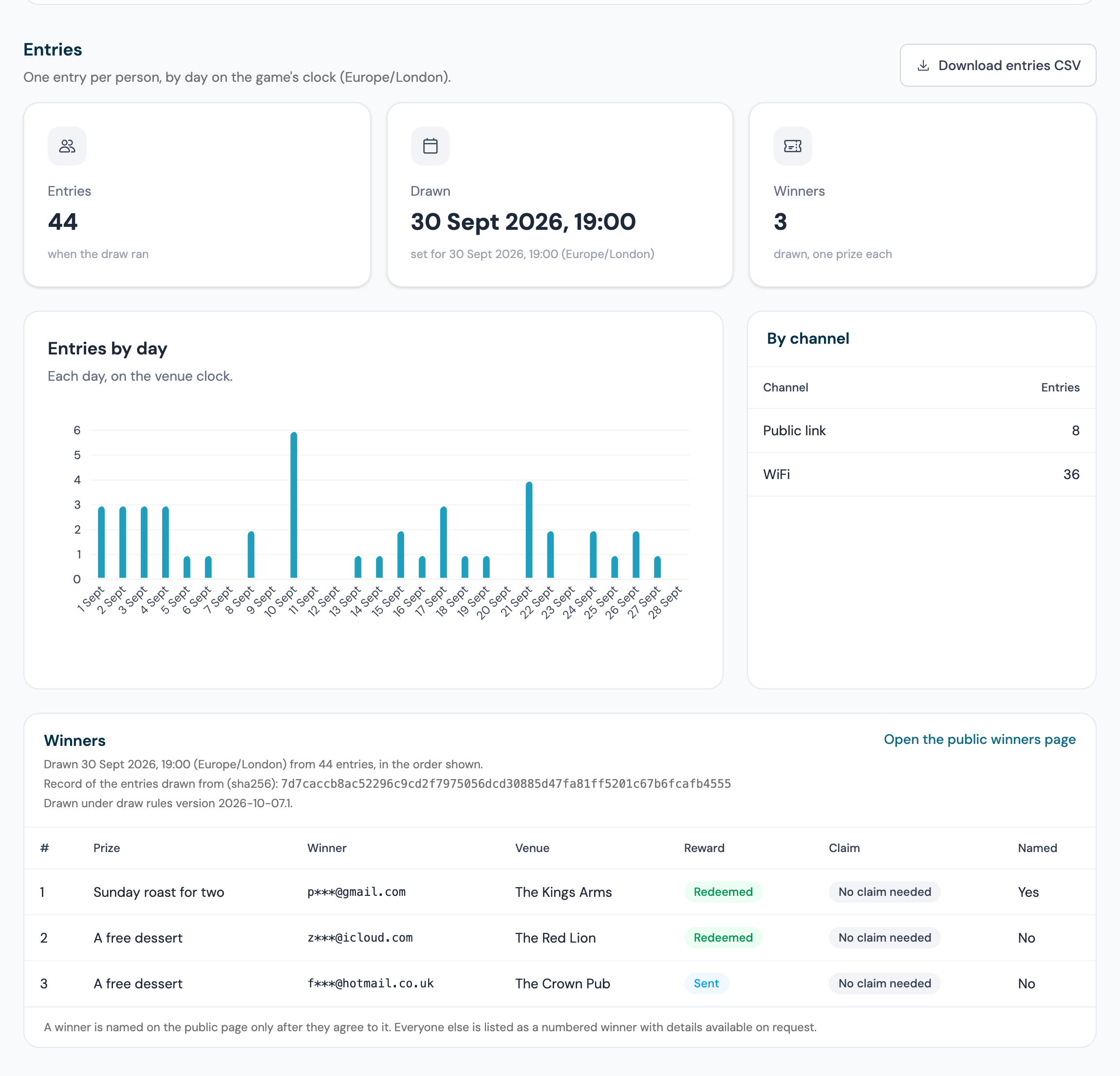Click the By channel heading
The width and height of the screenshot is (1120, 1076).
(x=808, y=339)
